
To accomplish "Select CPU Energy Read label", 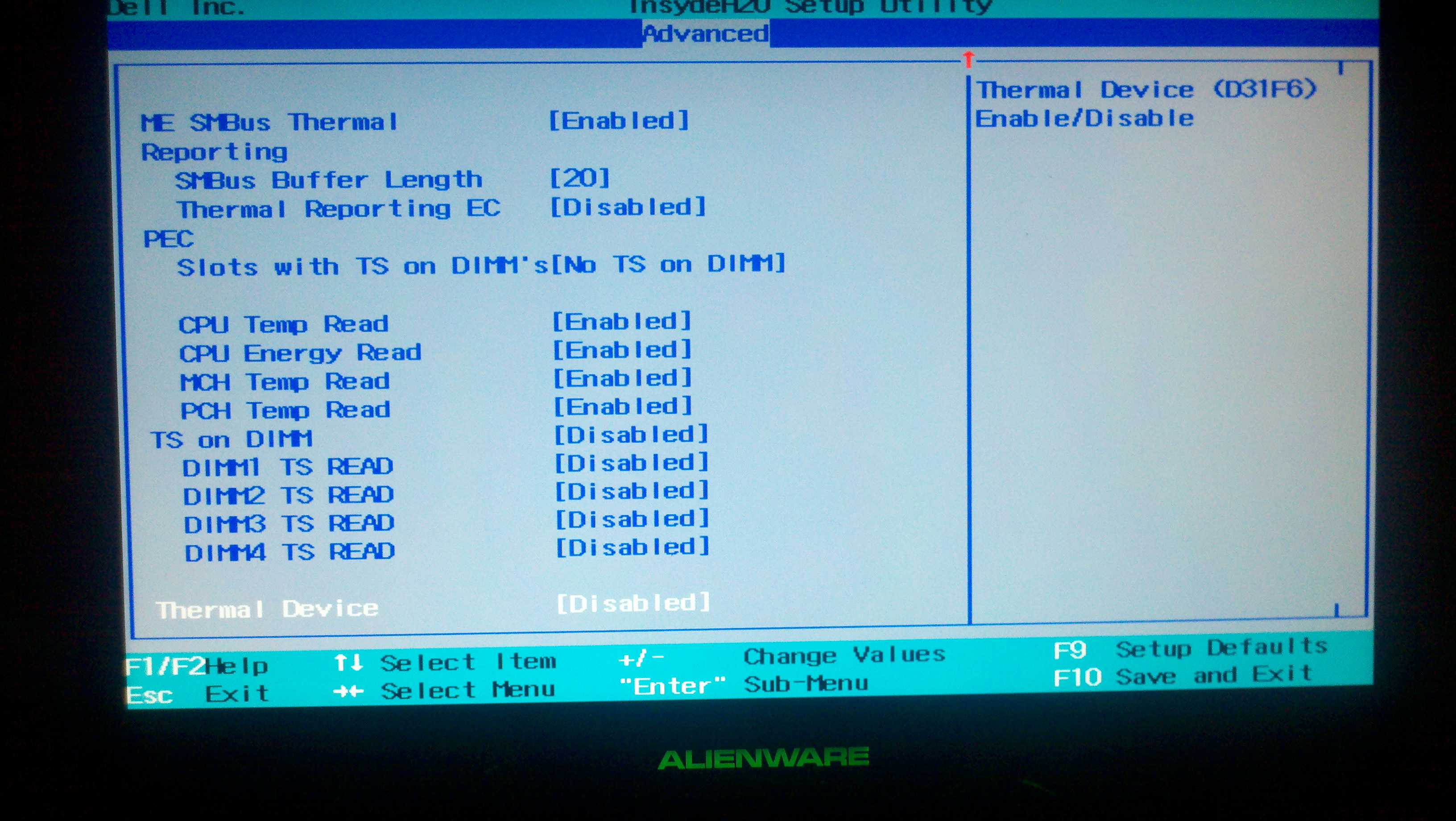I will tap(301, 353).
